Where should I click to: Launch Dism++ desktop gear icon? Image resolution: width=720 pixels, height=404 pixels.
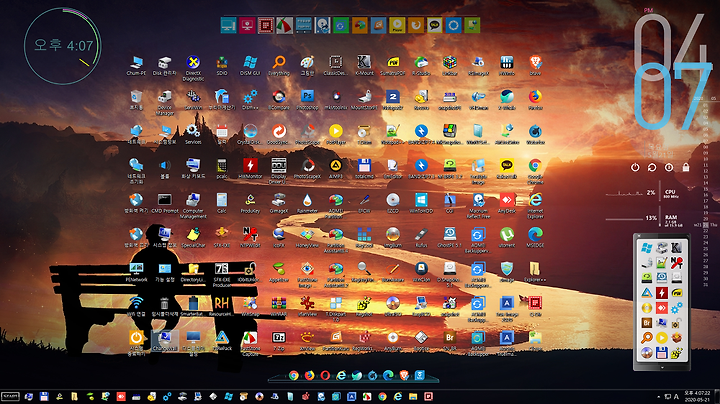(250, 100)
